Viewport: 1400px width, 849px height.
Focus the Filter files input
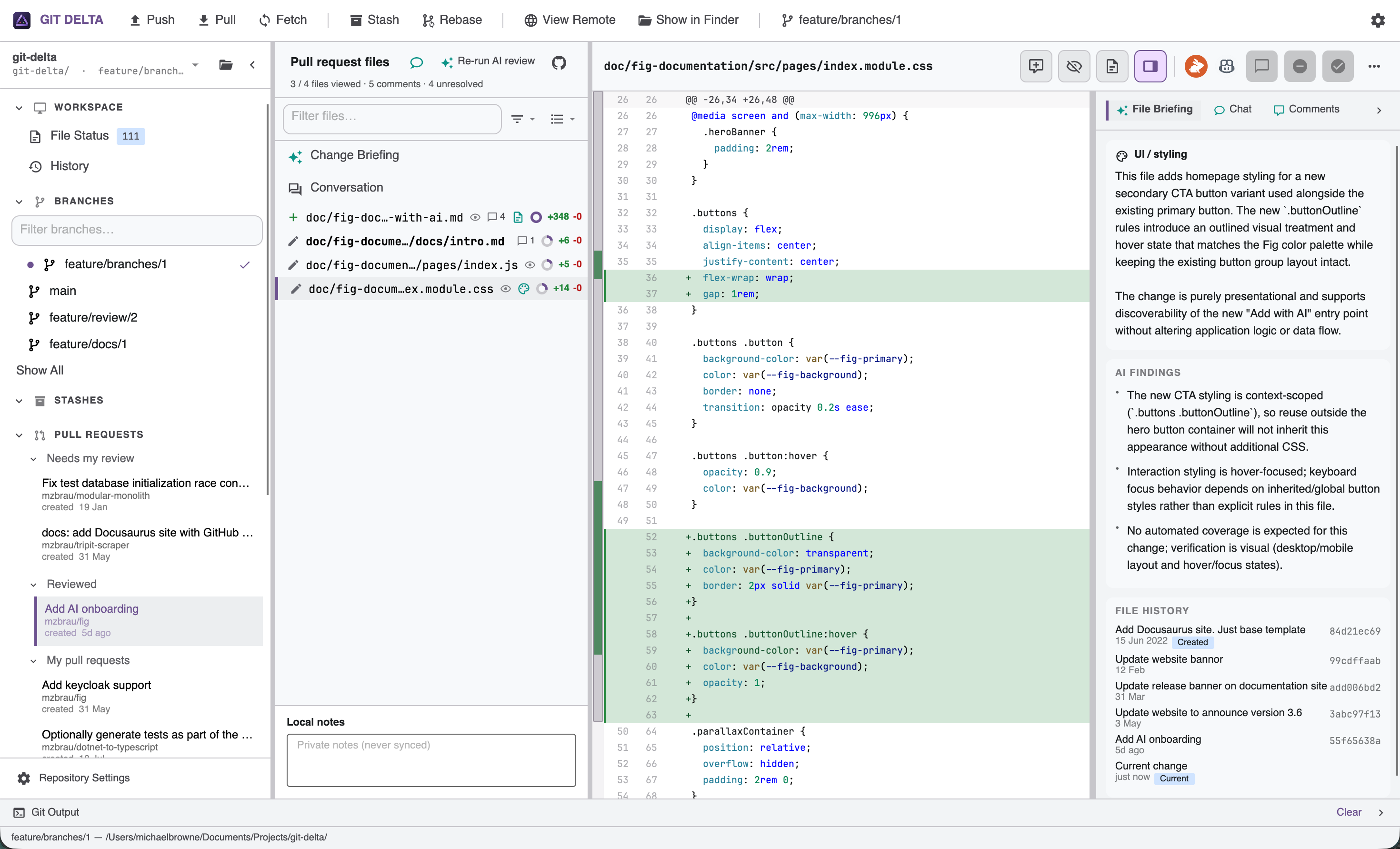tap(392, 118)
